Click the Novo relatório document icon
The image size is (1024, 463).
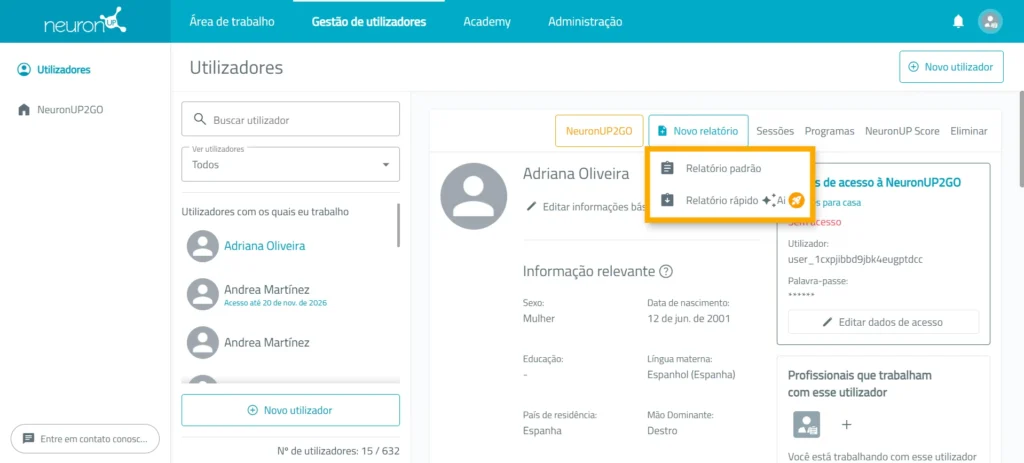(662, 131)
